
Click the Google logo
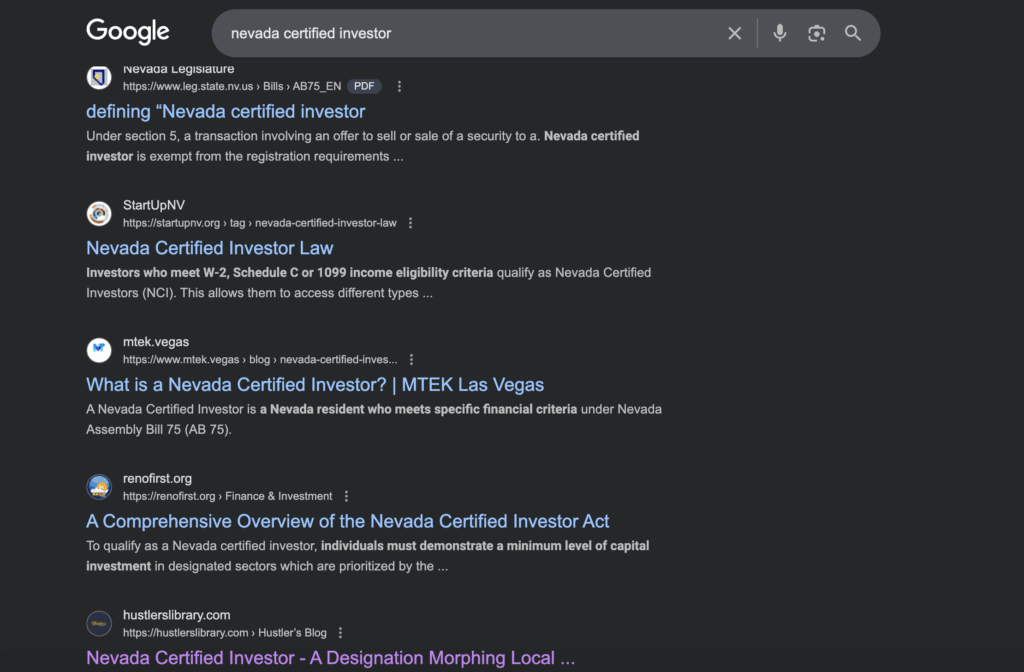pos(128,32)
